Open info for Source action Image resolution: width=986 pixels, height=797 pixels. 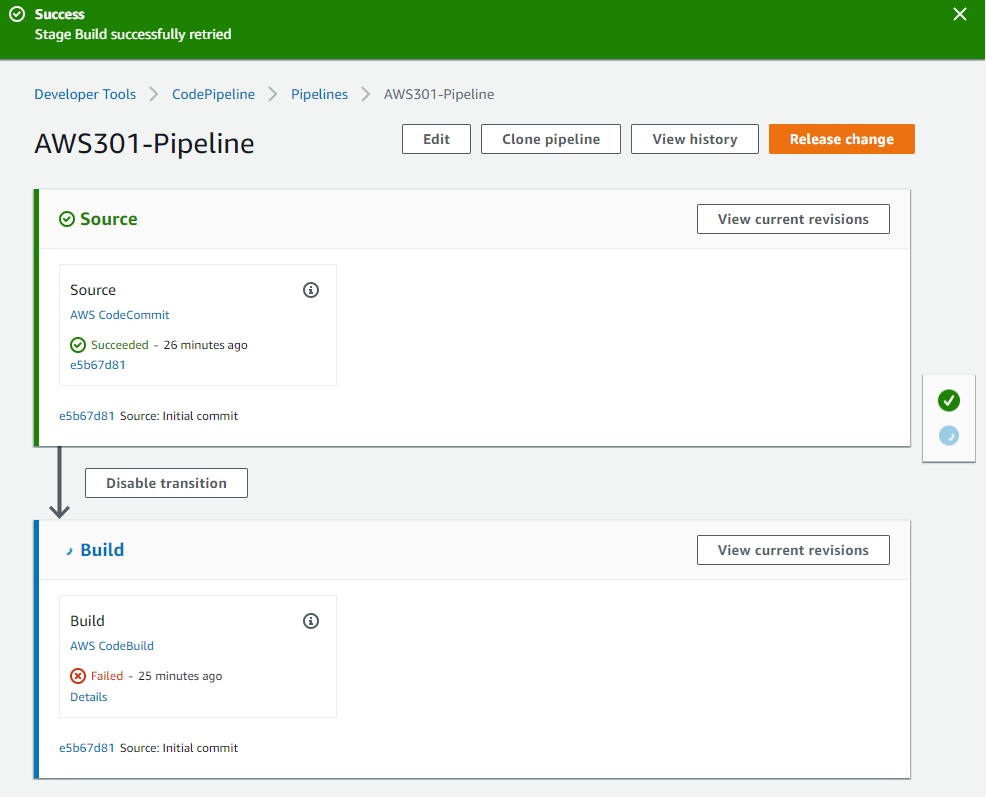pos(311,290)
